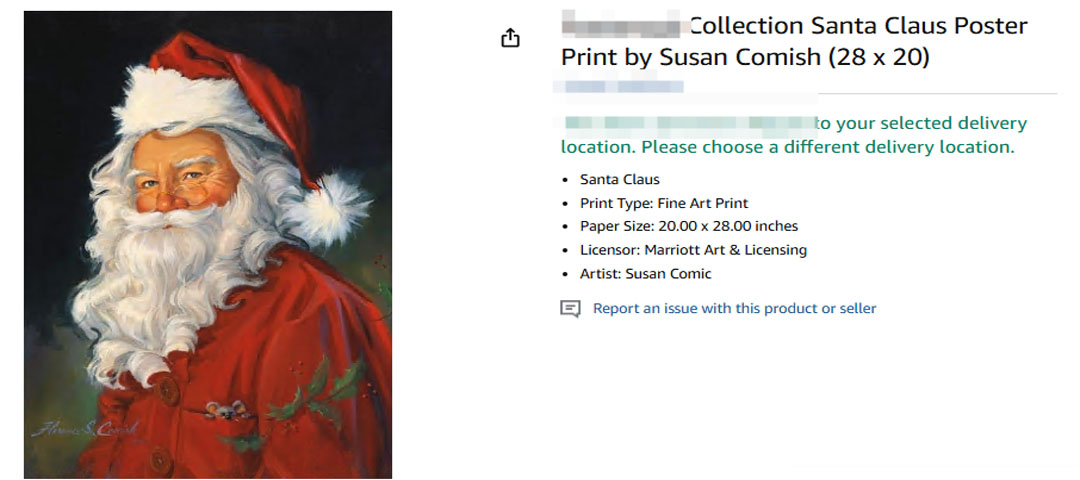This screenshot has width=1080, height=480.
Task: Open the blurred brand link below the title
Action: click(621, 87)
